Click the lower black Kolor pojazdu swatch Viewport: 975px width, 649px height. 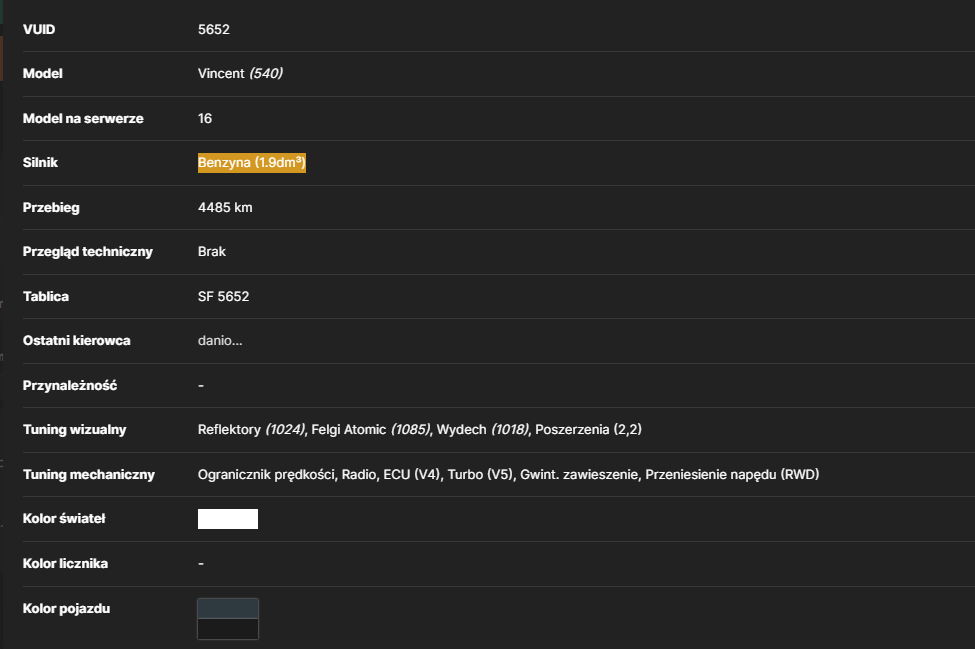point(228,628)
